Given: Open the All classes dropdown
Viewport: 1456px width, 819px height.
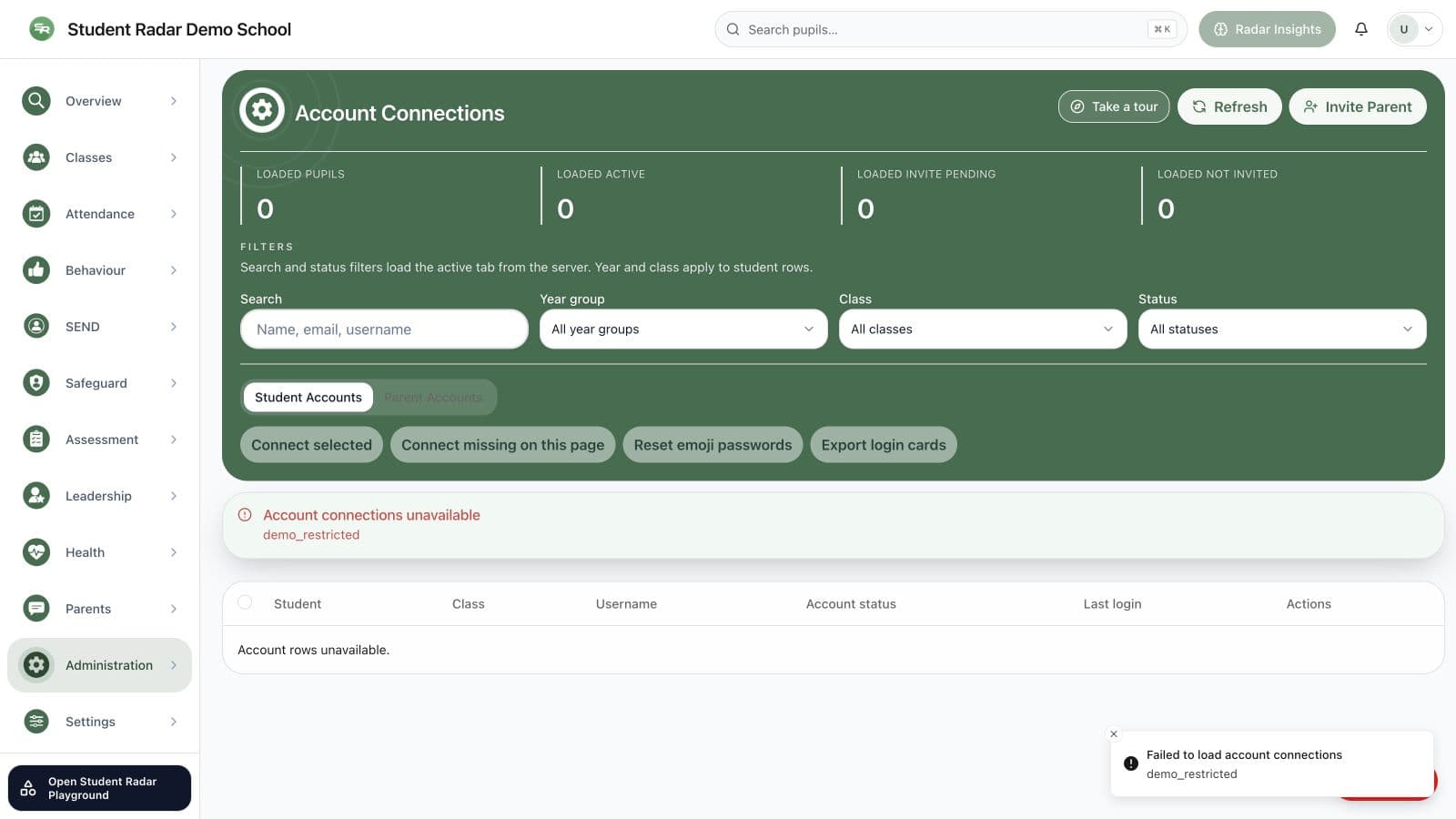Looking at the screenshot, I should 983,329.
